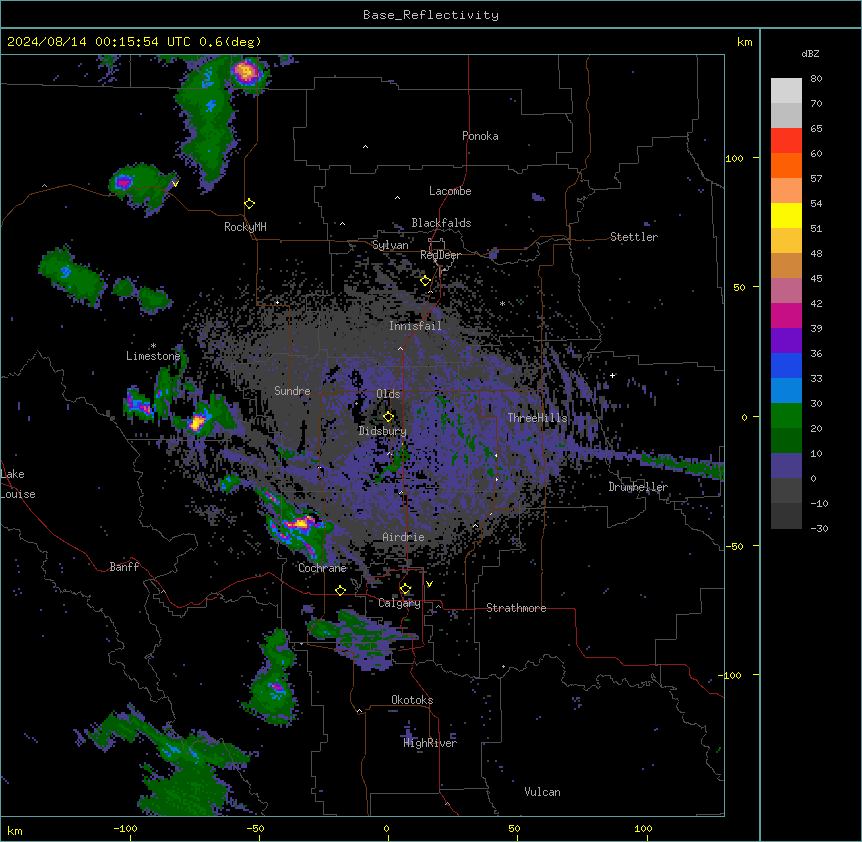The height and width of the screenshot is (842, 862).
Task: Pick the green 20–30 dBZ swatch
Action: click(x=786, y=416)
